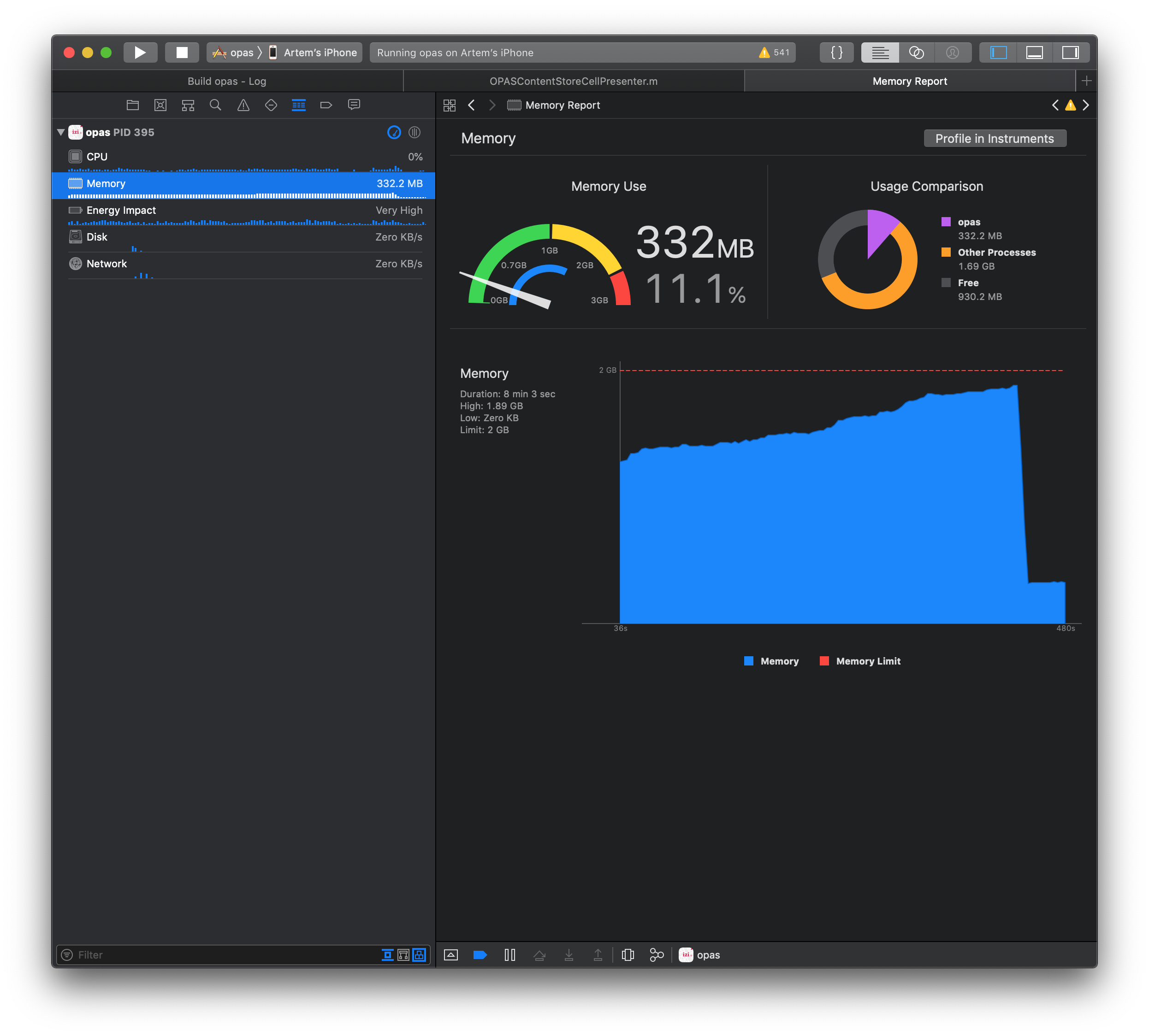Click the purple opas legend swatch

tap(946, 222)
